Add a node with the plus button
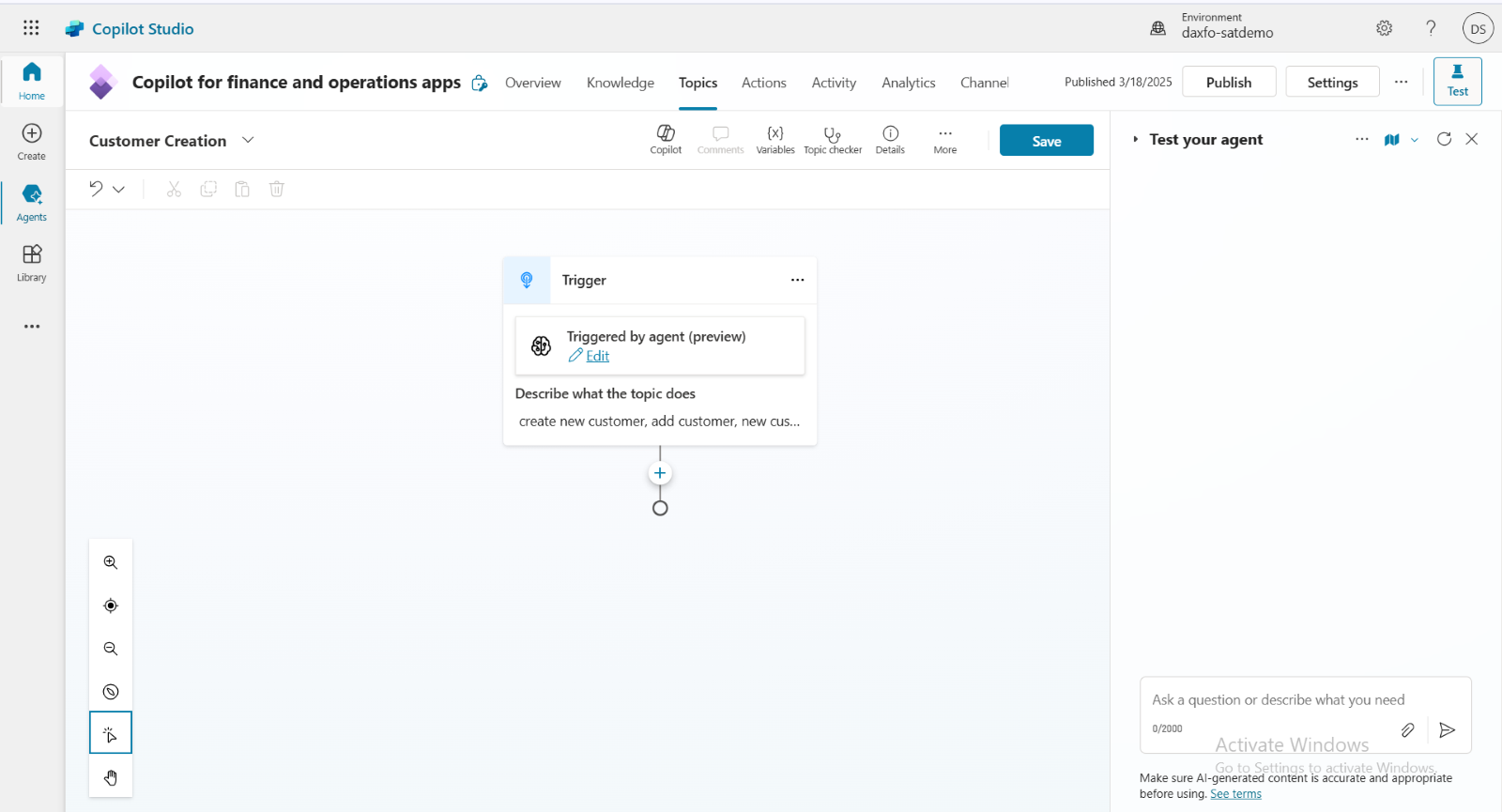This screenshot has height=812, width=1502. coord(660,473)
